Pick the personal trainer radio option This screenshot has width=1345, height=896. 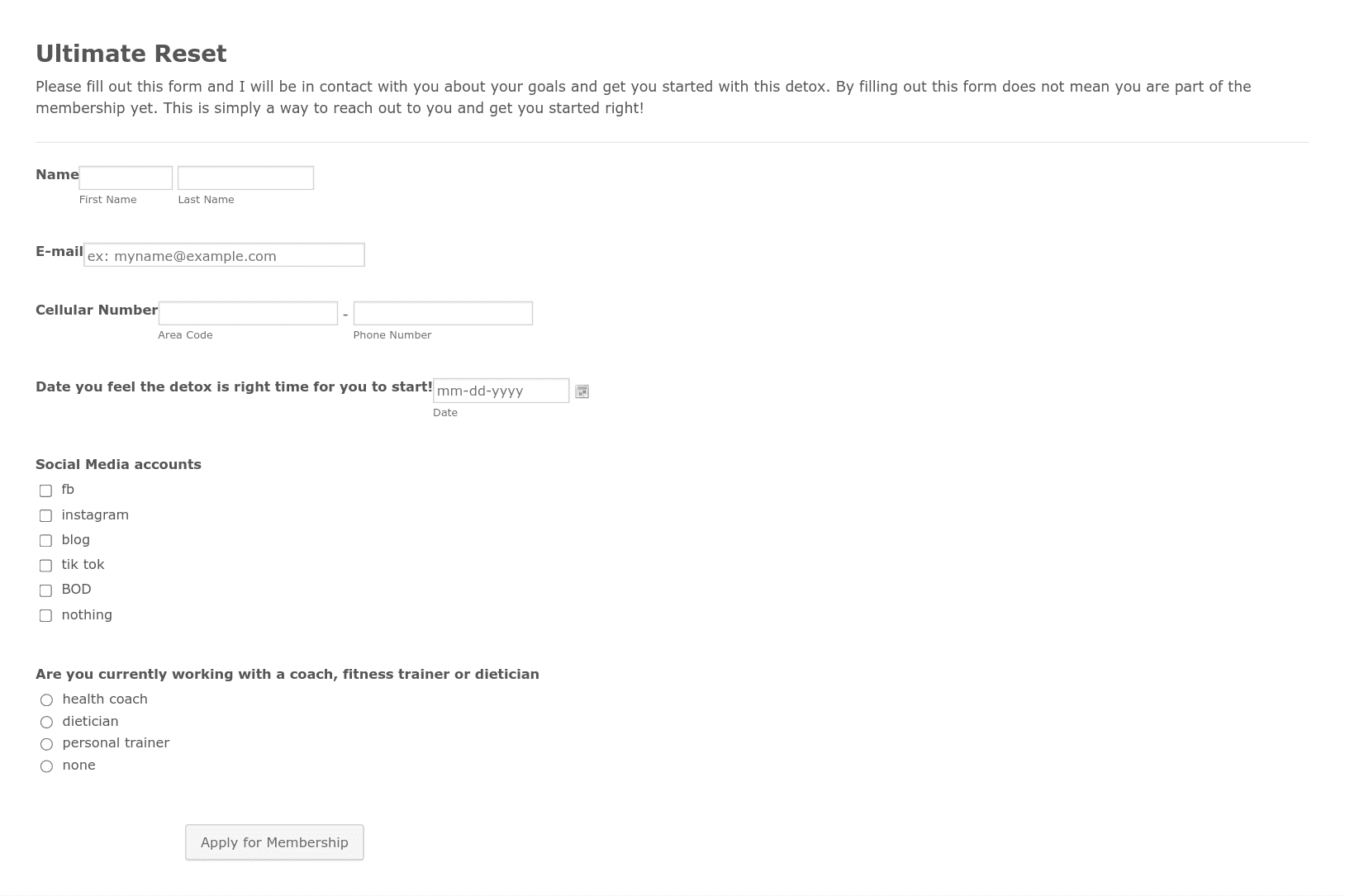(46, 744)
